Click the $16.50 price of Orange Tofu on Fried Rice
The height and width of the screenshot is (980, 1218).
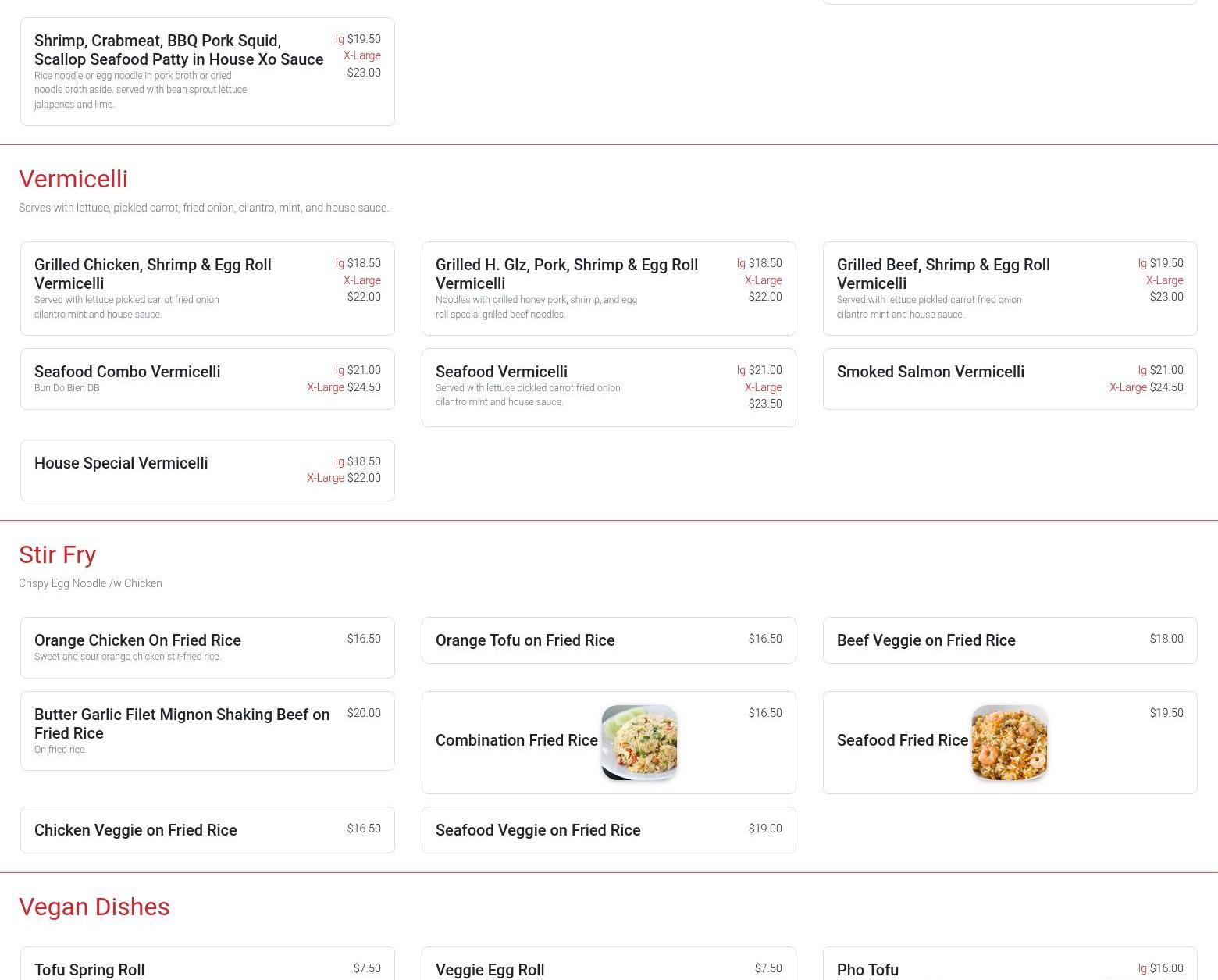point(765,639)
